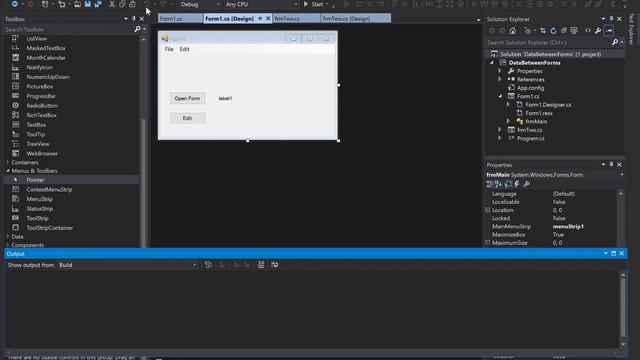Select App.config in Solution Explorer
Screen dimensions: 640x360
(530, 88)
